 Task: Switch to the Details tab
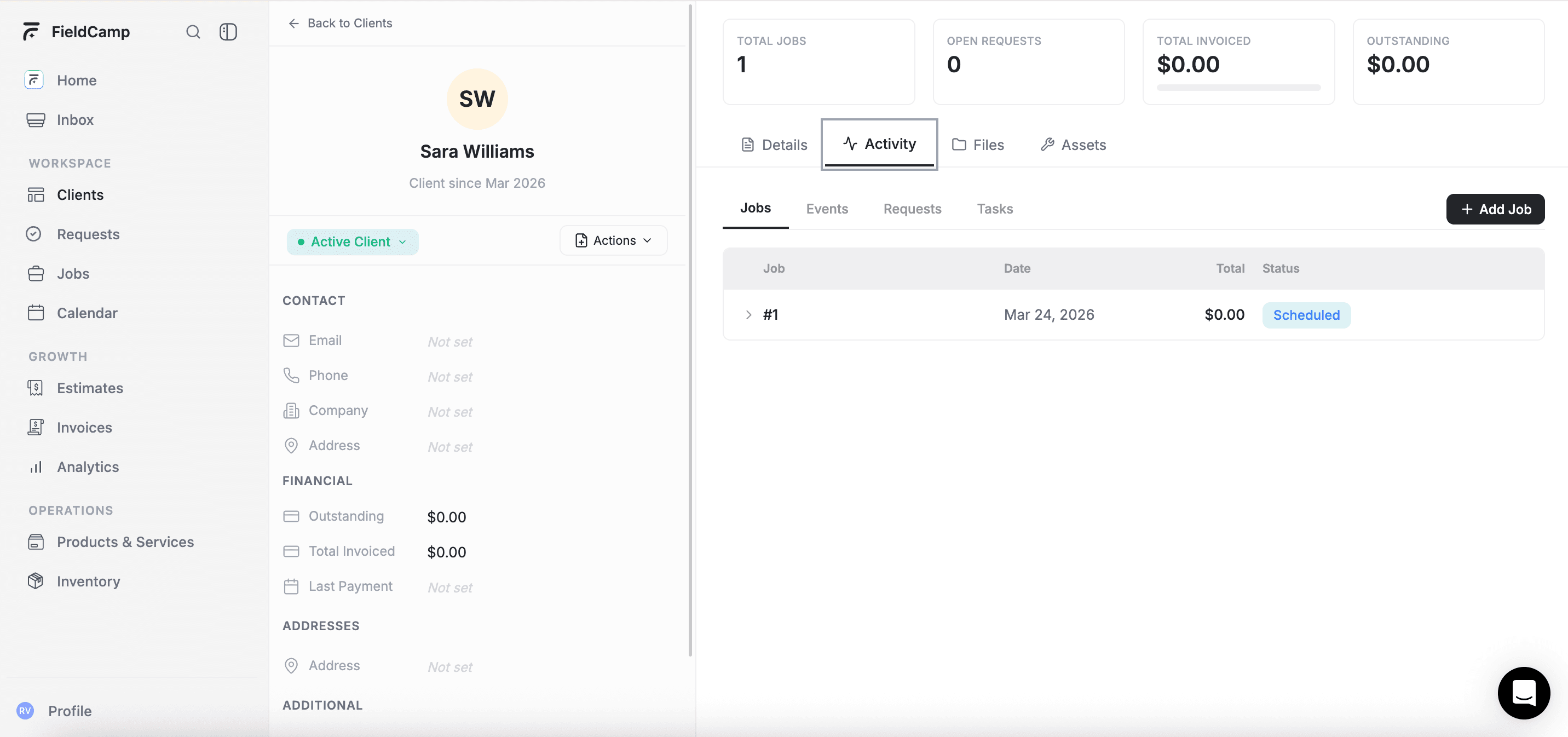774,145
